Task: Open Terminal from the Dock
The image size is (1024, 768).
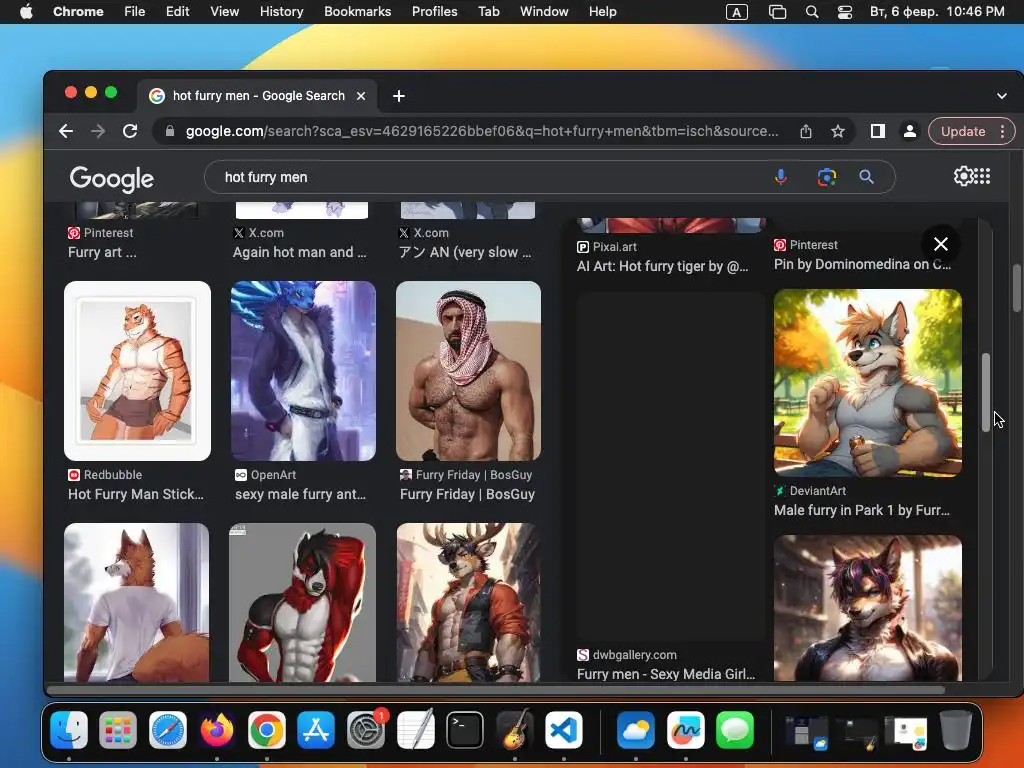Action: click(465, 730)
